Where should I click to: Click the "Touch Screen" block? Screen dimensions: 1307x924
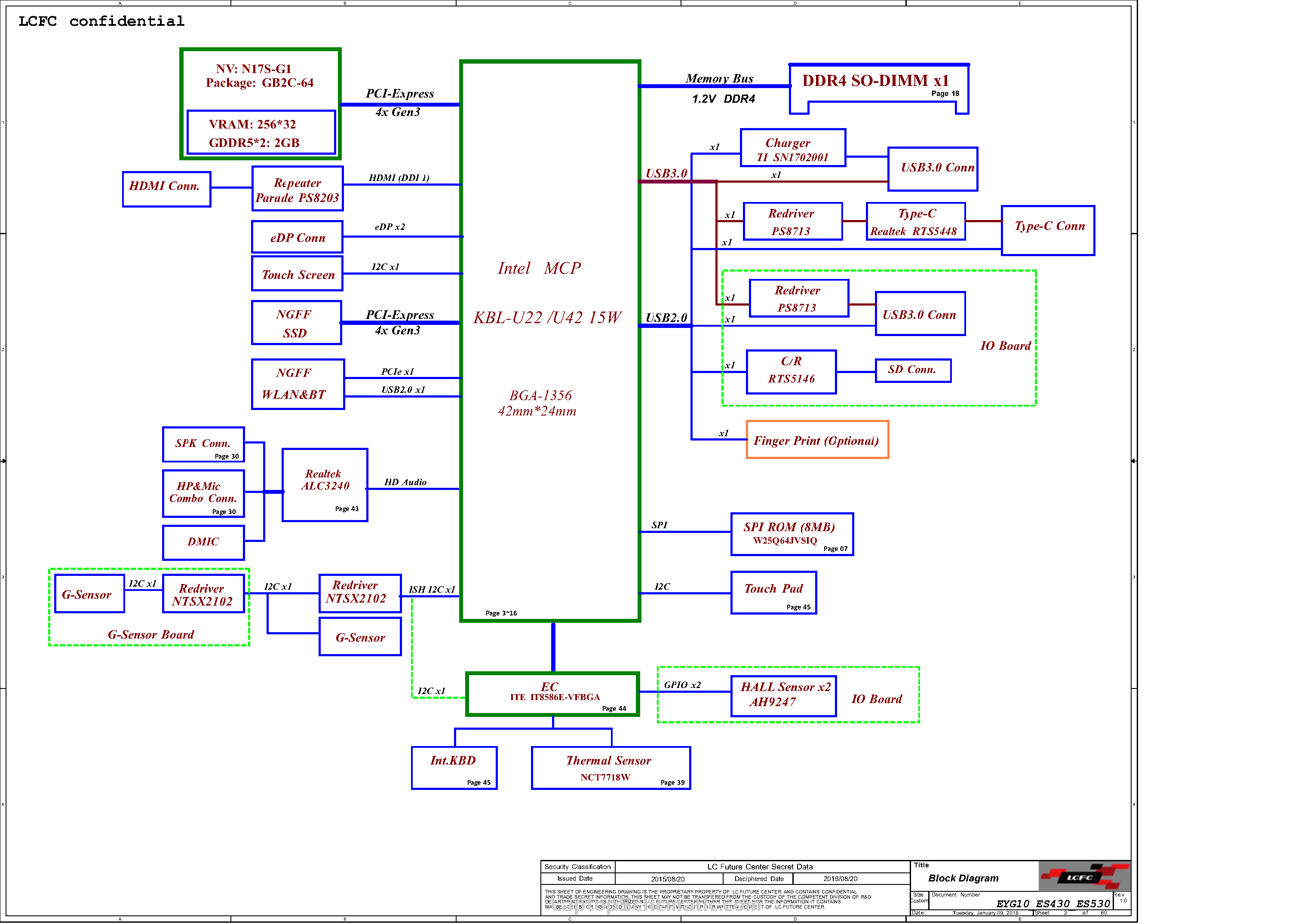click(x=298, y=274)
